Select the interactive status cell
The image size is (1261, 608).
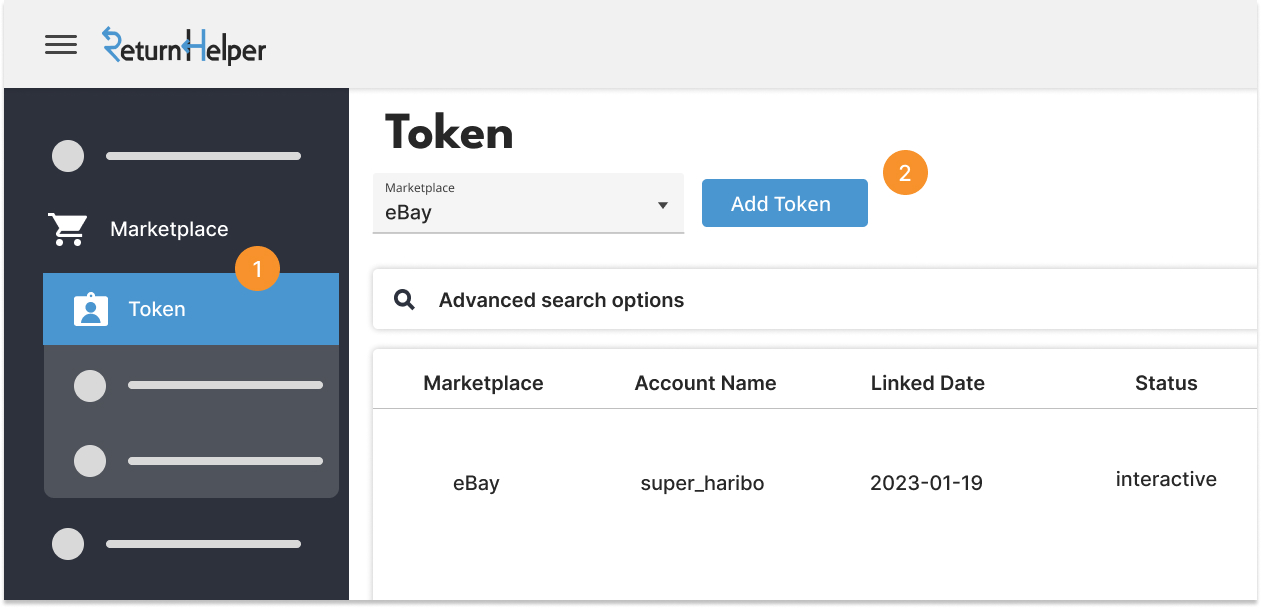pyautogui.click(x=1166, y=479)
